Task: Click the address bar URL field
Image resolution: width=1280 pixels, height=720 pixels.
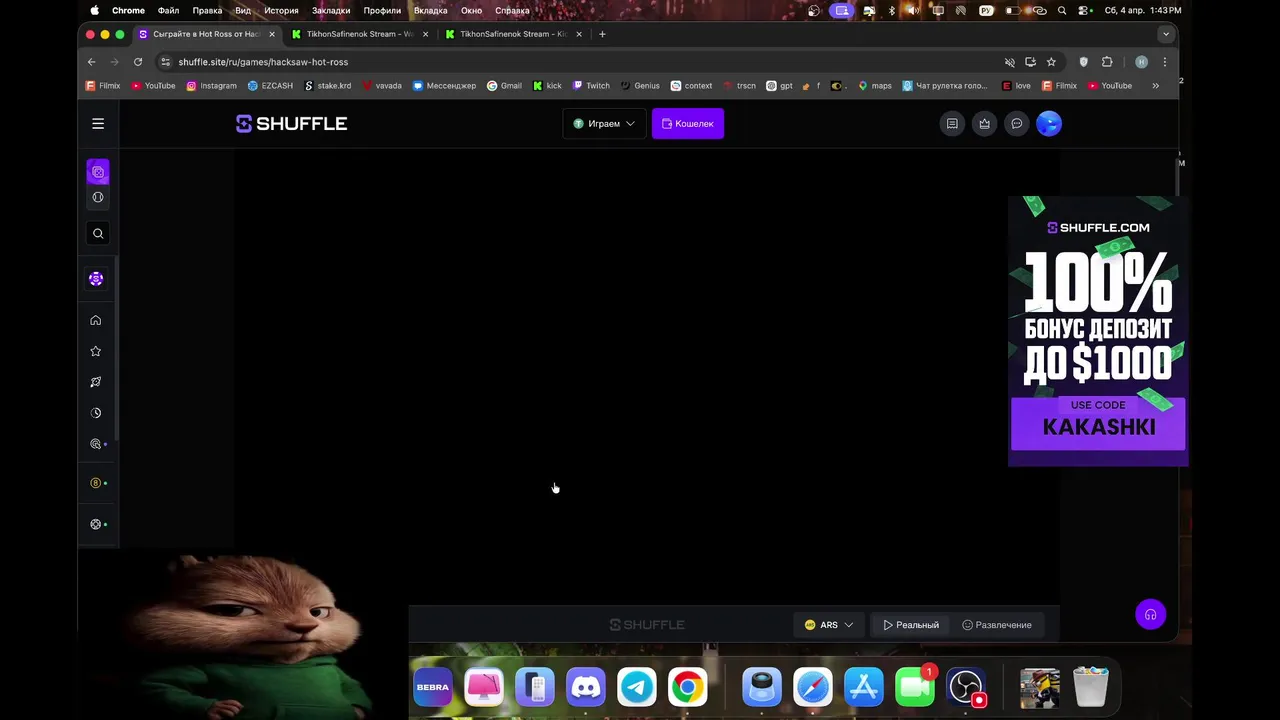Action: [580, 62]
